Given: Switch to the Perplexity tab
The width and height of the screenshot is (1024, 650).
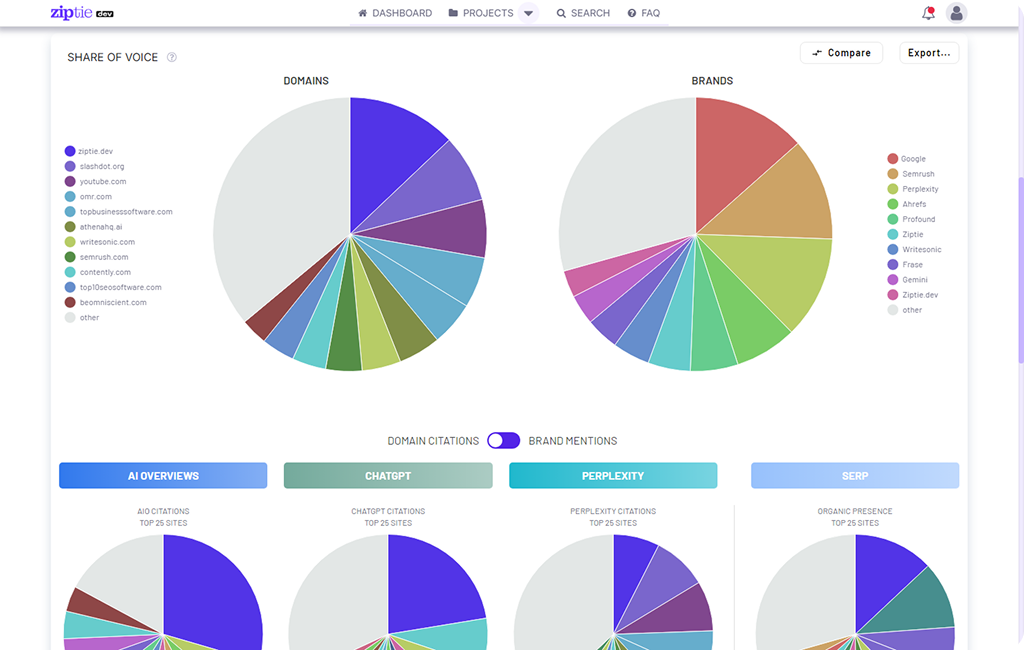Looking at the screenshot, I should point(613,476).
